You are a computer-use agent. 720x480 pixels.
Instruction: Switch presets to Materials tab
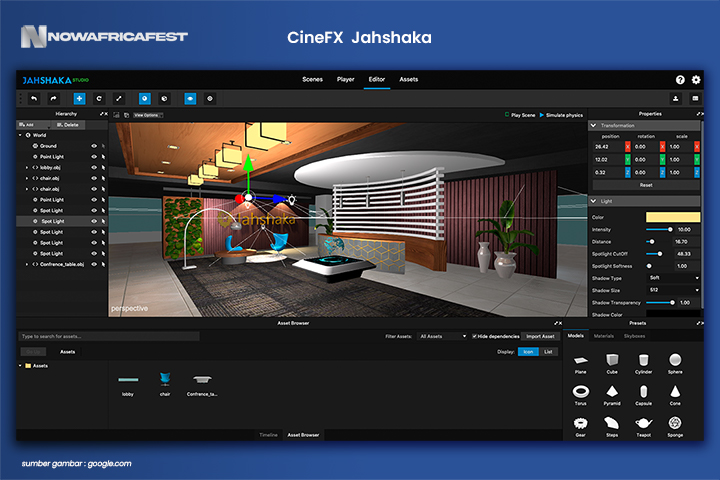(604, 336)
